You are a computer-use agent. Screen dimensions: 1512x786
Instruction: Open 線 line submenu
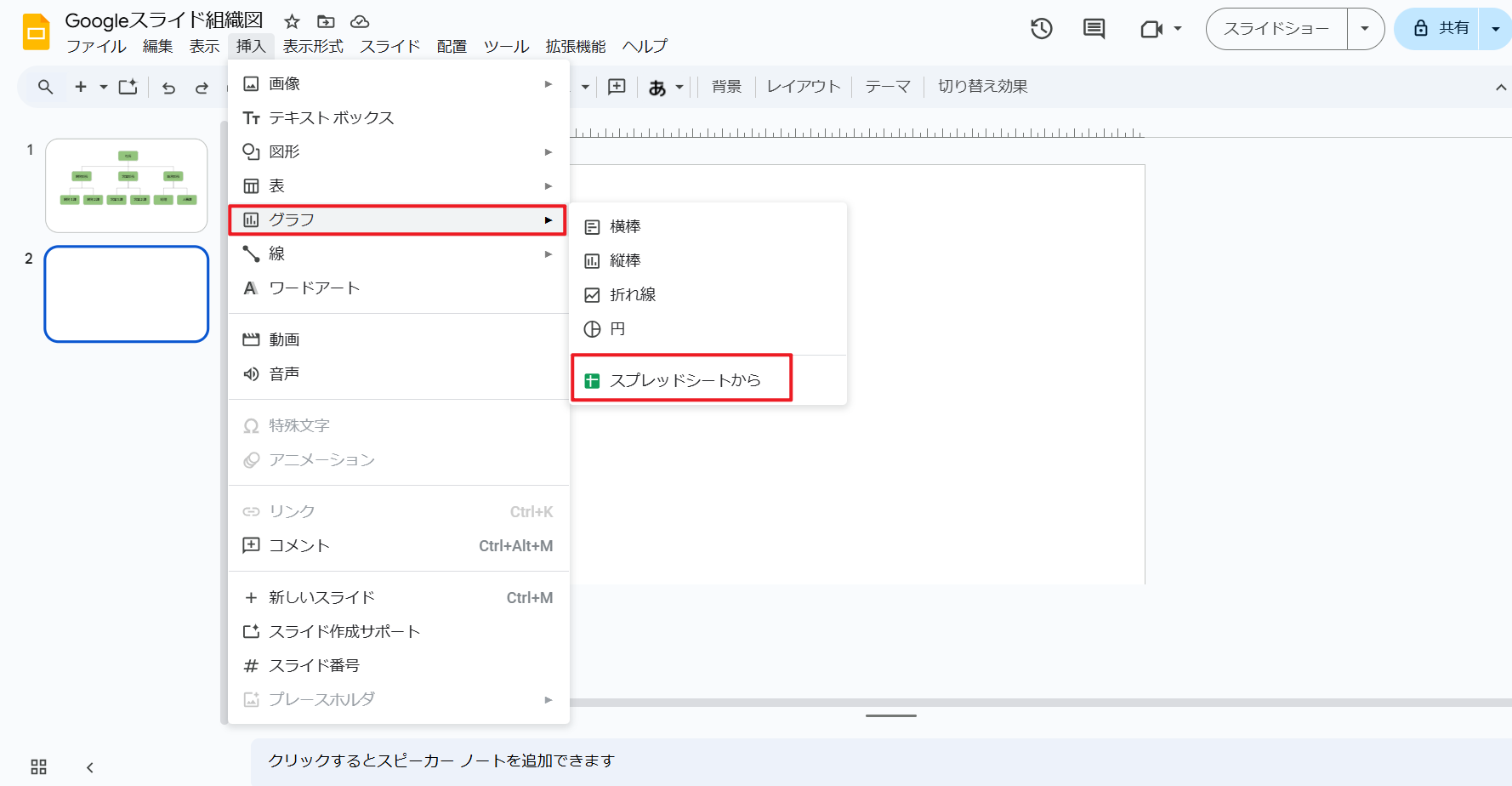398,254
